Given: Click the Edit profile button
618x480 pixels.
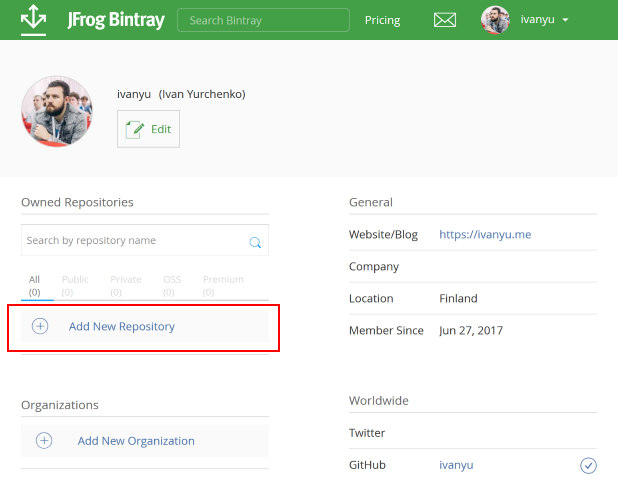Looking at the screenshot, I should coord(148,129).
